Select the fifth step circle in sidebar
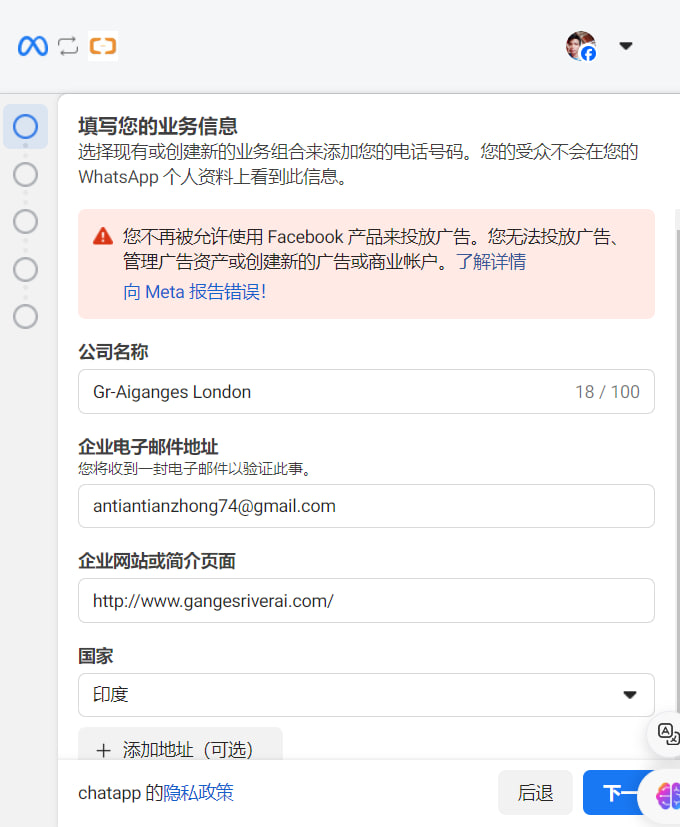Screen dimensions: 680x827 tap(26, 316)
